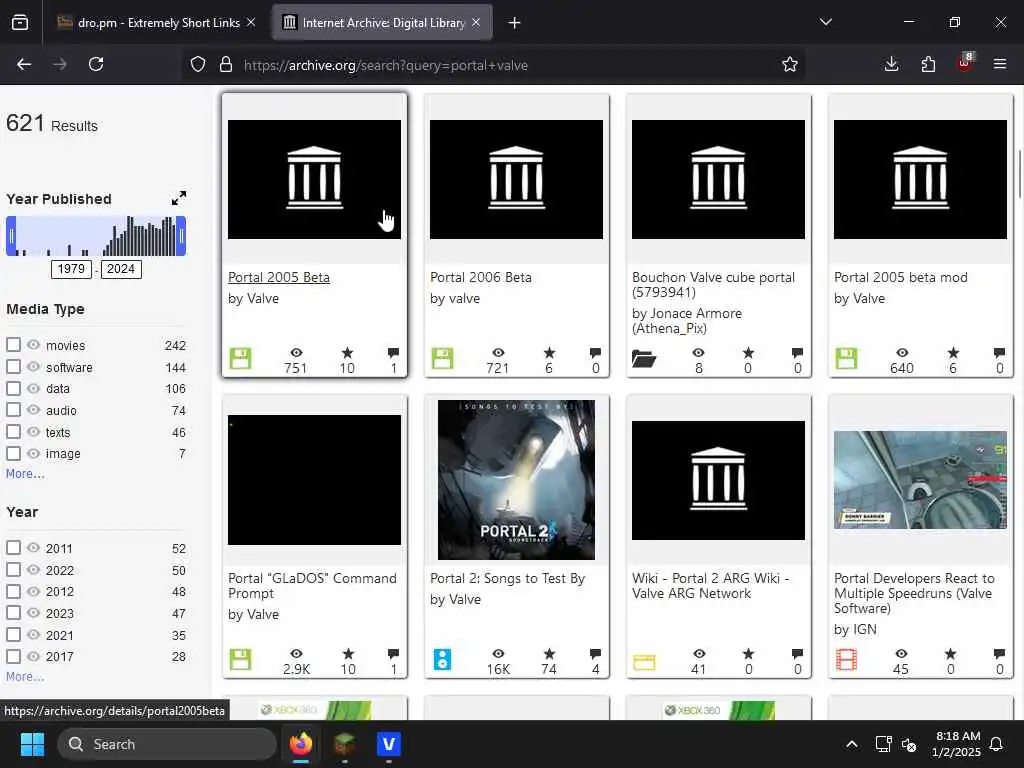Image resolution: width=1024 pixels, height=768 pixels.
Task: Switch to the dro.pm Extremely Short Links tab
Action: tap(159, 23)
